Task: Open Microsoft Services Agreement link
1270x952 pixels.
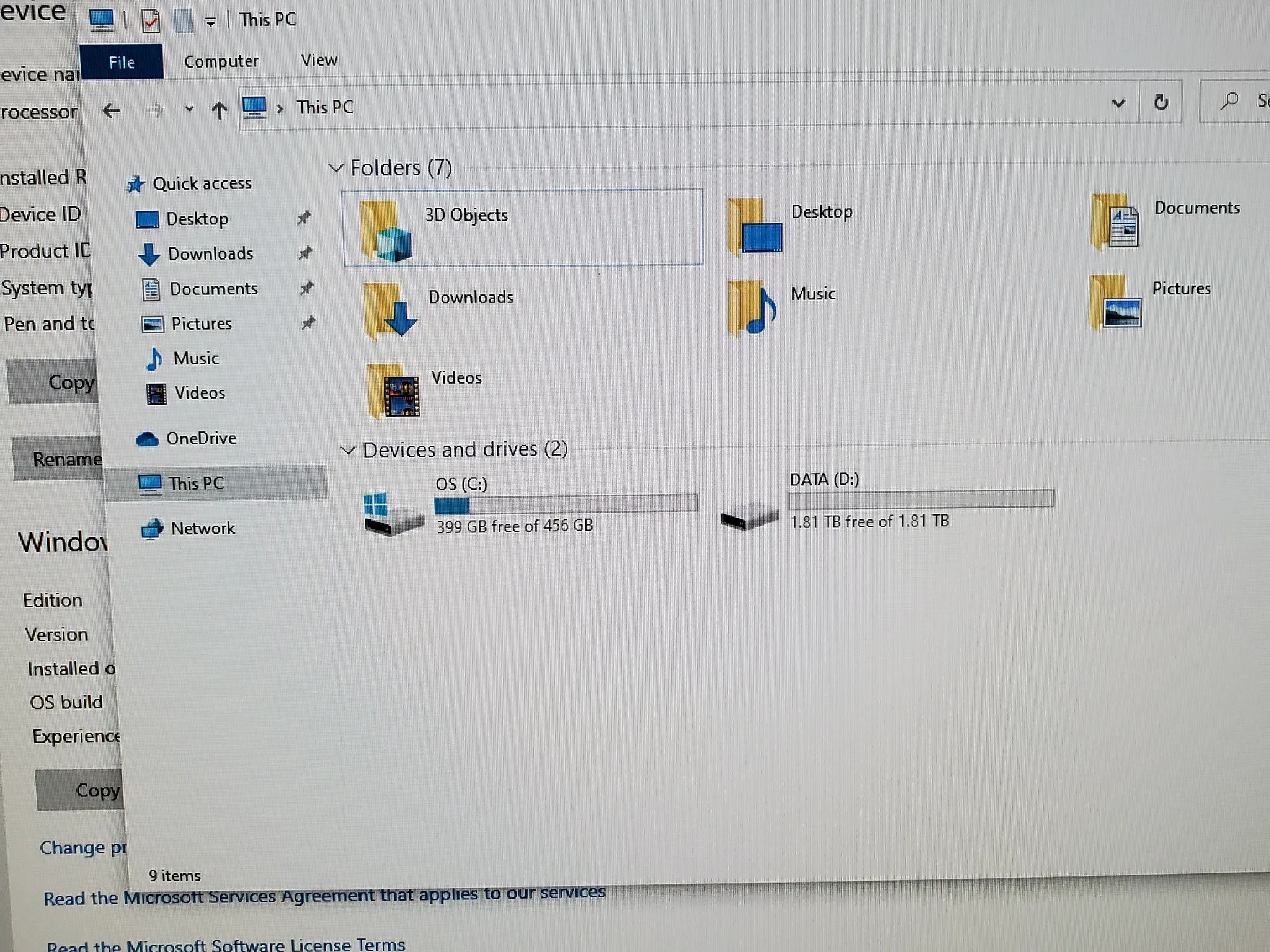Action: tap(324, 895)
